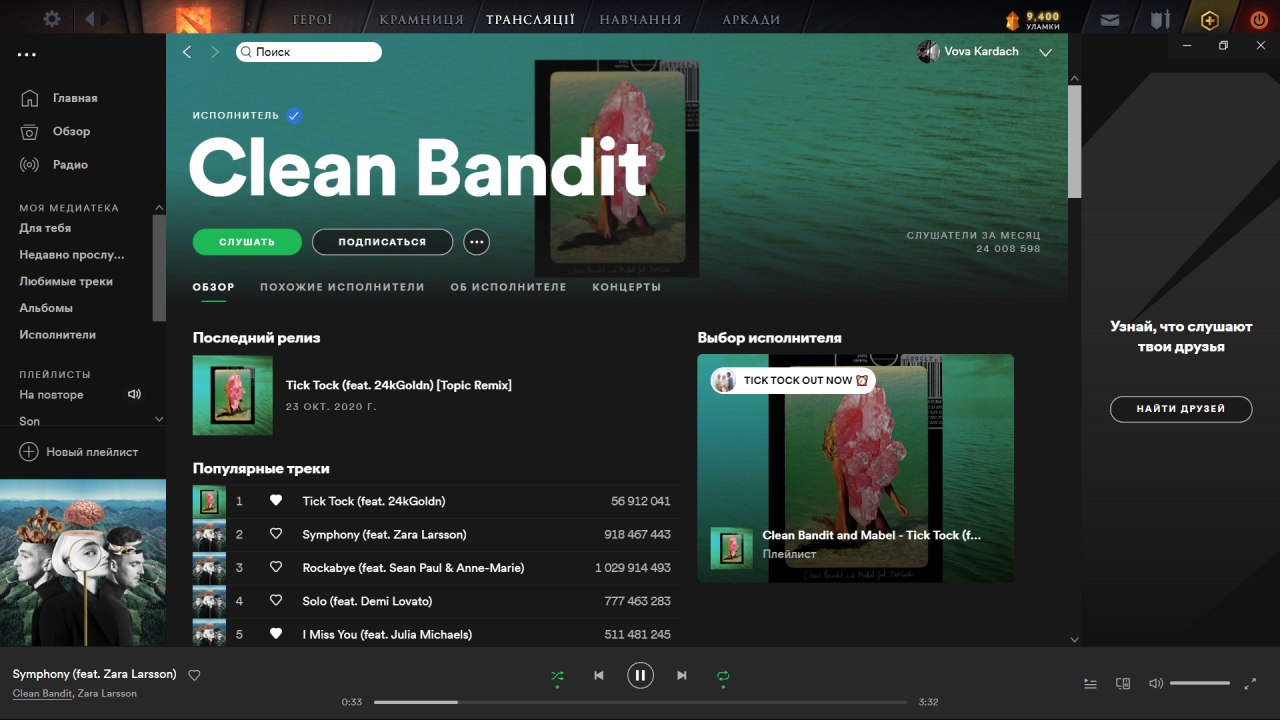This screenshot has width=1280, height=720.
Task: Click now-playing speaker icon on На повторе
Action: point(135,394)
